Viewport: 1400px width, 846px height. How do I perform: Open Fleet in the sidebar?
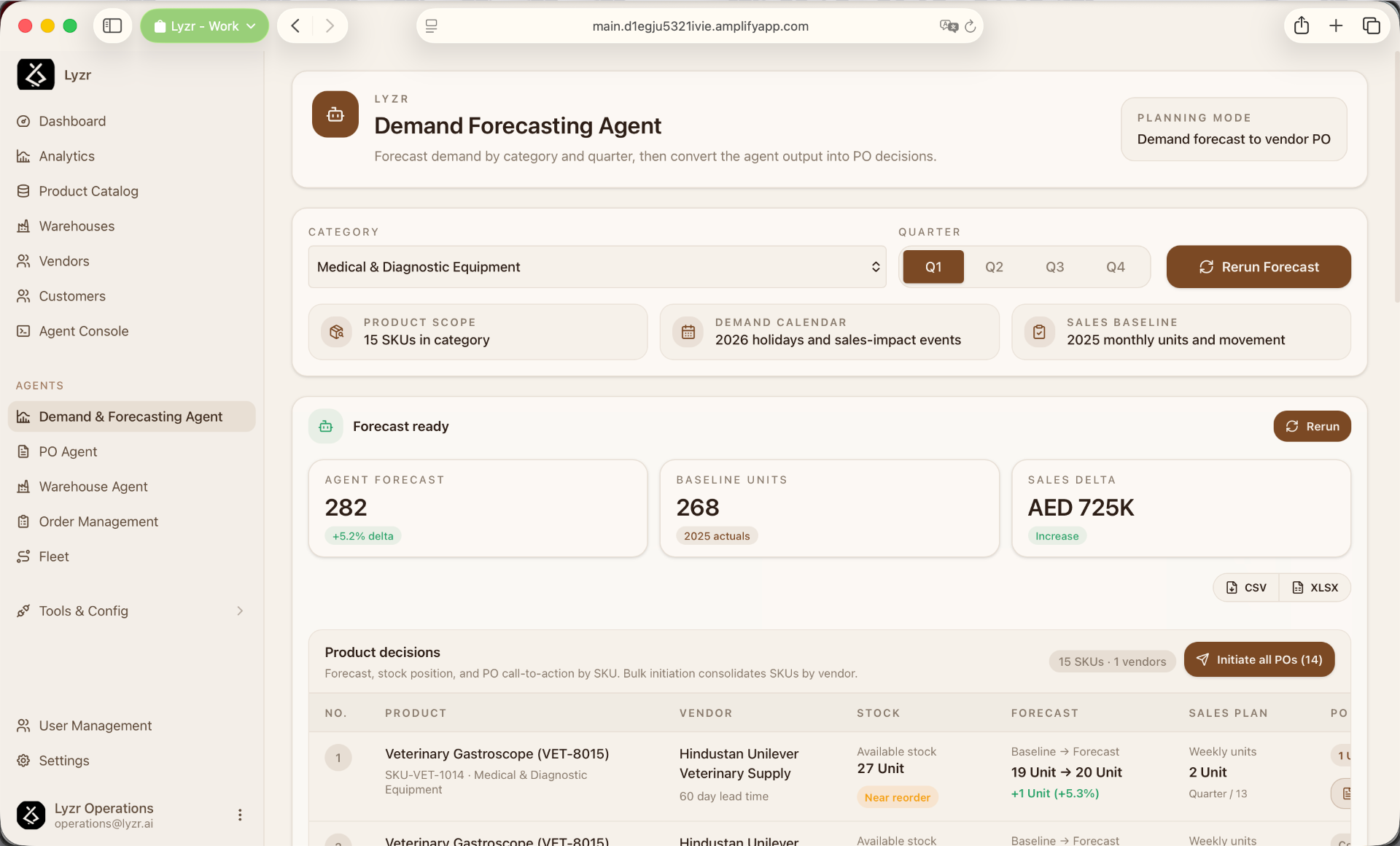[x=131, y=556]
